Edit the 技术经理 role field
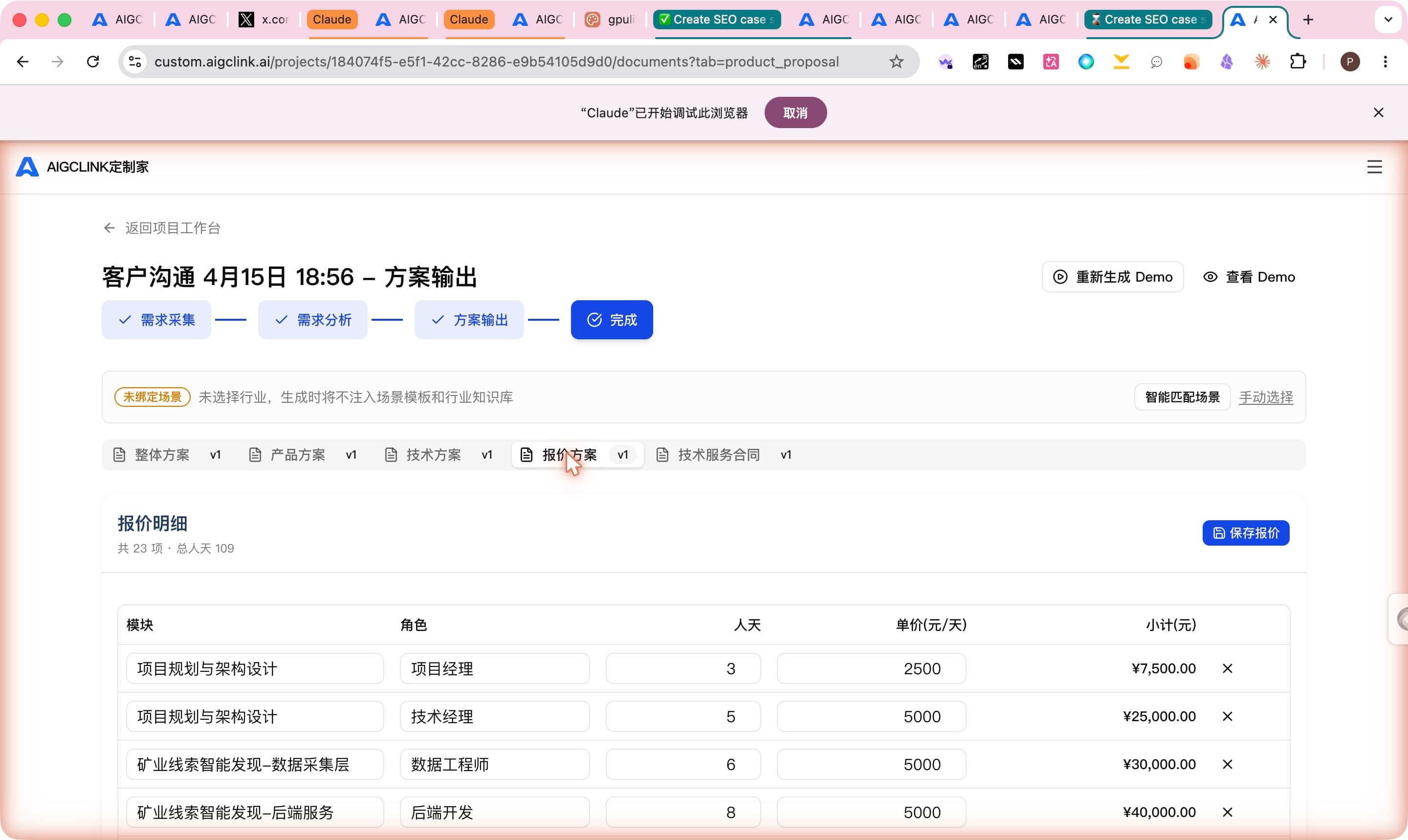Image resolution: width=1408 pixels, height=840 pixels. click(495, 717)
